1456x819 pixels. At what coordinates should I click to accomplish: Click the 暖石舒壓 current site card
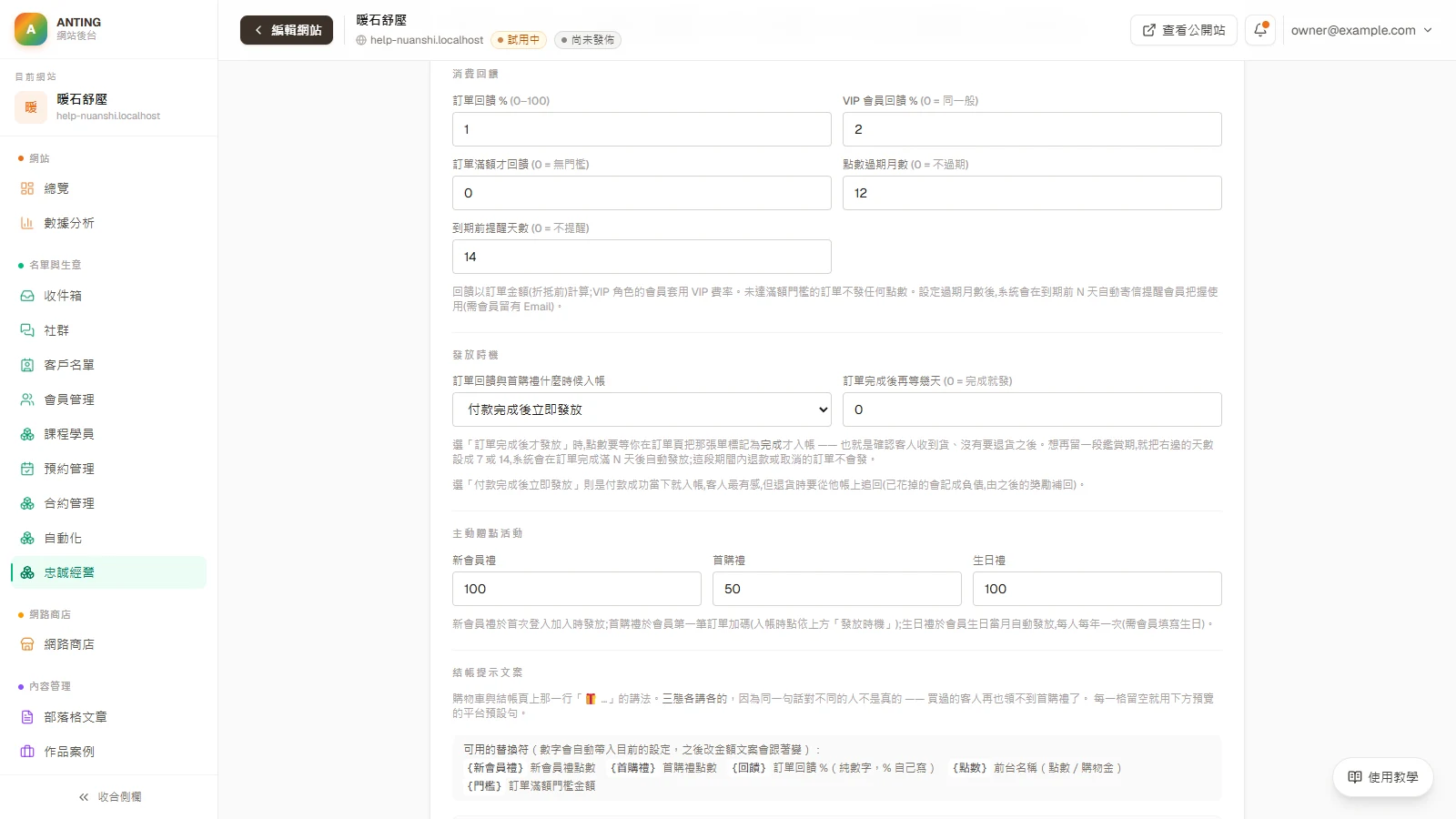coord(109,106)
